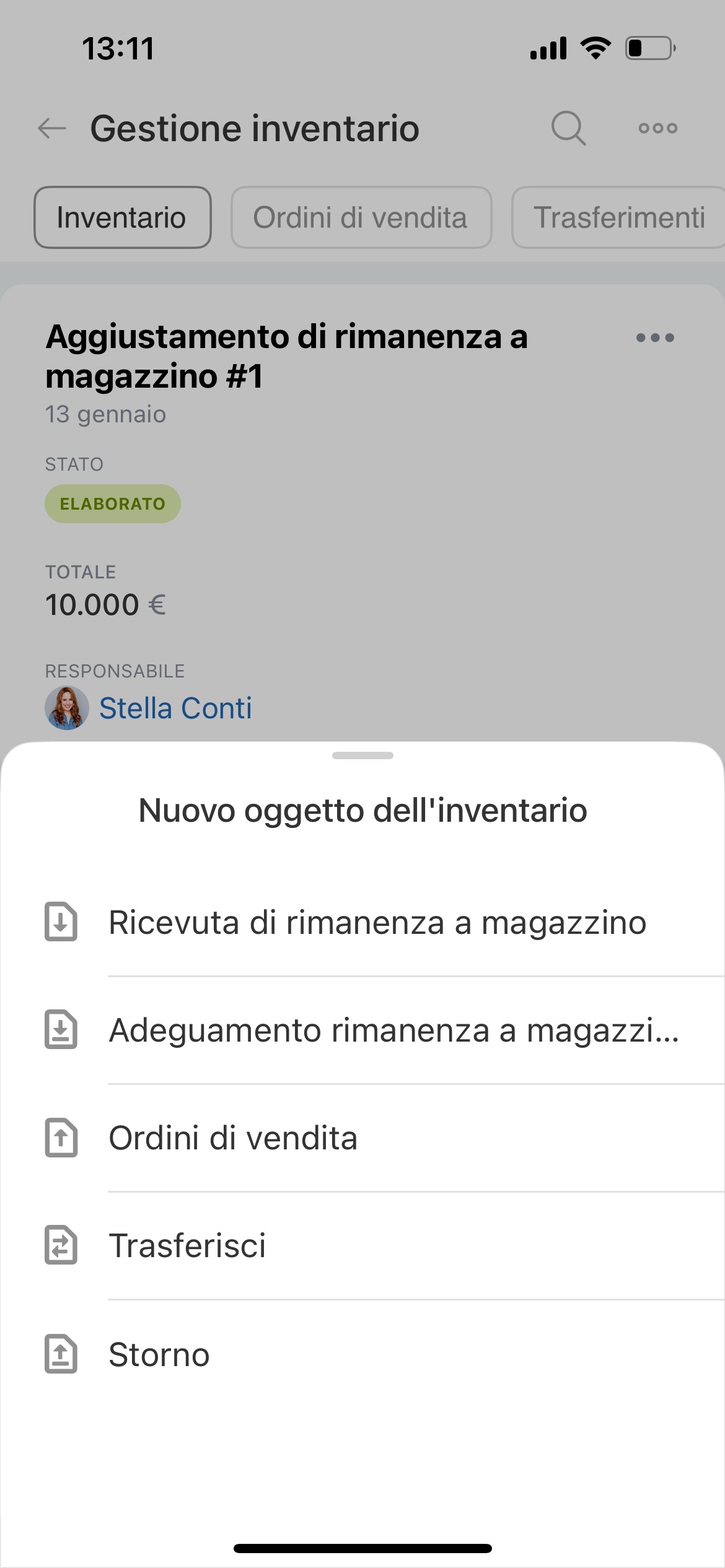Select Ricevuta di rimanenza a magazzino
This screenshot has height=1568, width=725.
point(377,922)
